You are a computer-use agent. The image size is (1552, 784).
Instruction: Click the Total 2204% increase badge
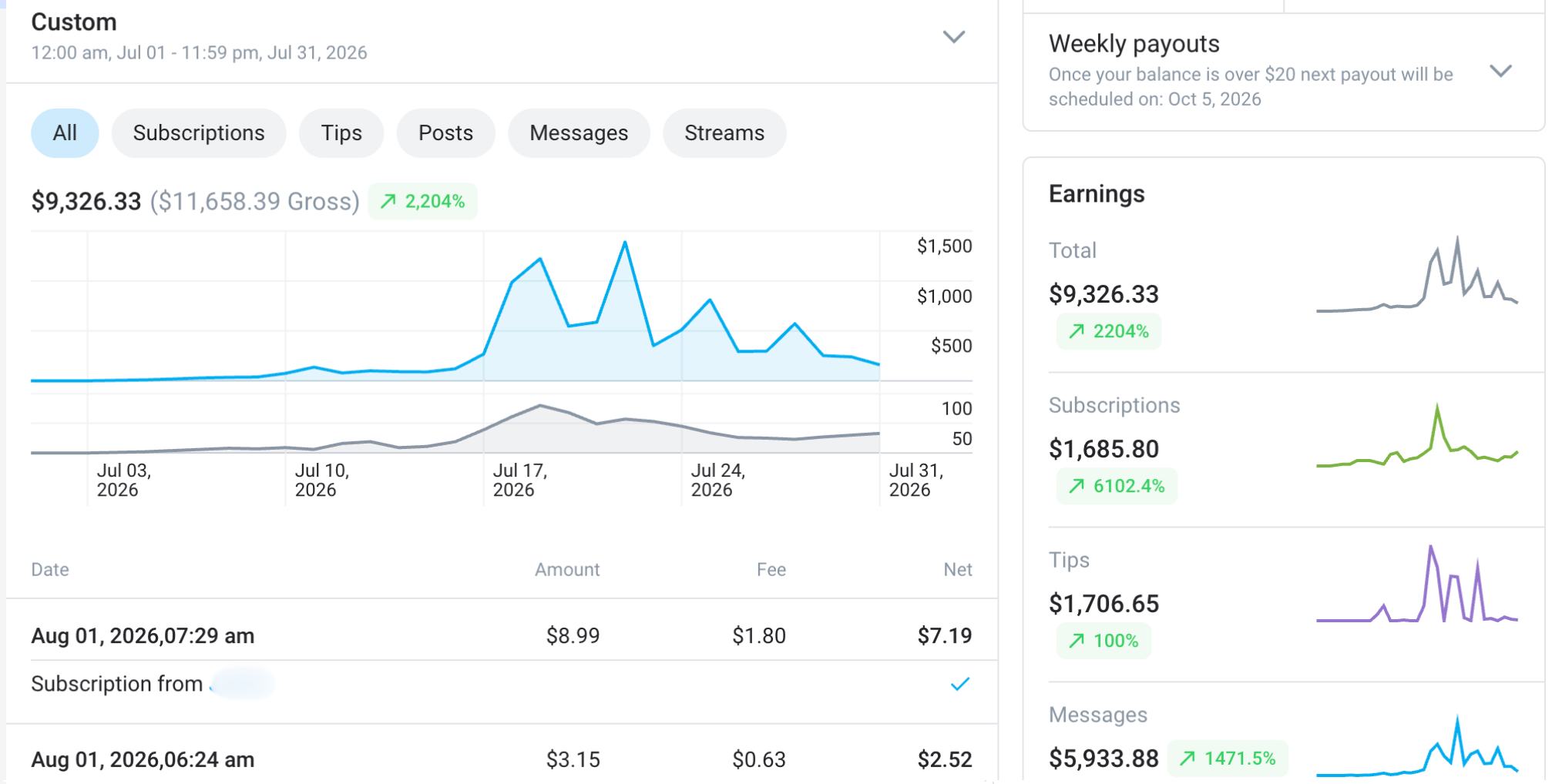click(x=1108, y=331)
